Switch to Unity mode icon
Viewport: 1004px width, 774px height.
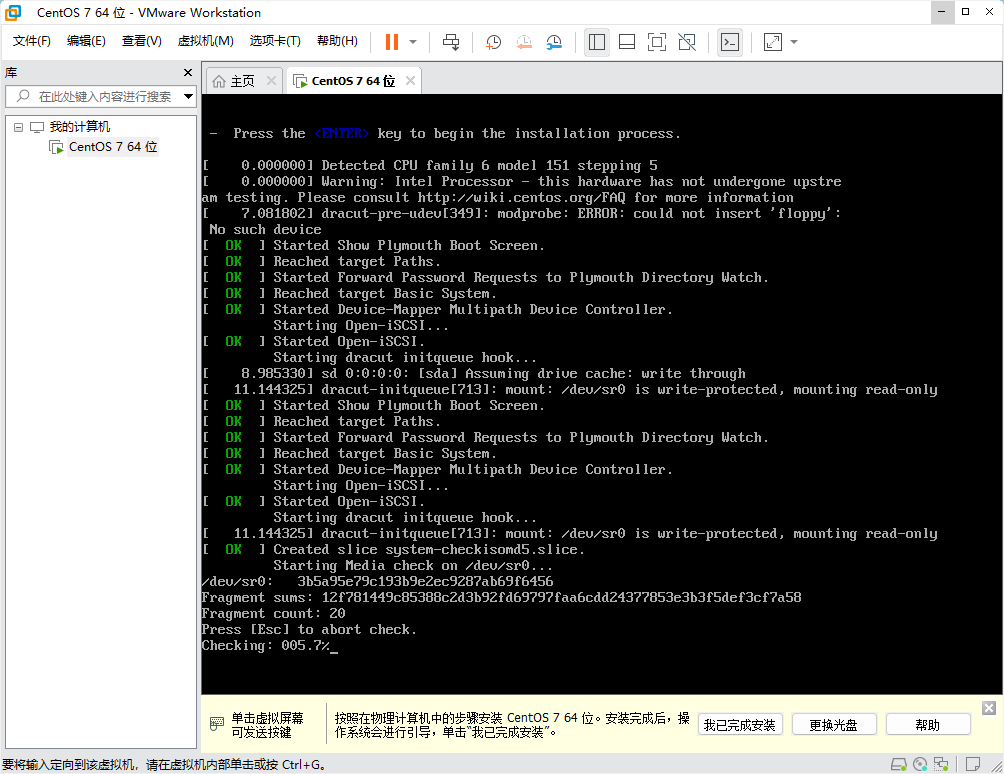(687, 42)
